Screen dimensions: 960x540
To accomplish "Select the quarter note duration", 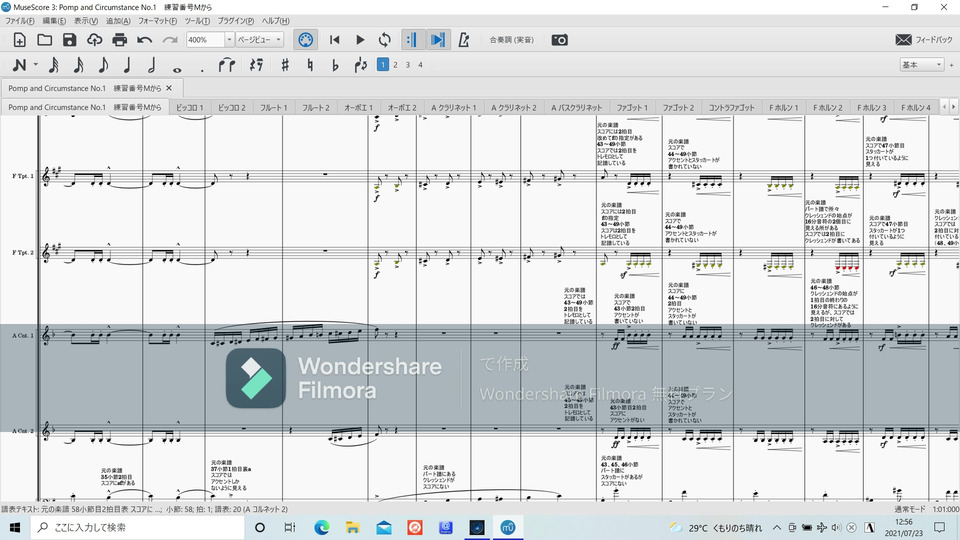I will pos(127,65).
